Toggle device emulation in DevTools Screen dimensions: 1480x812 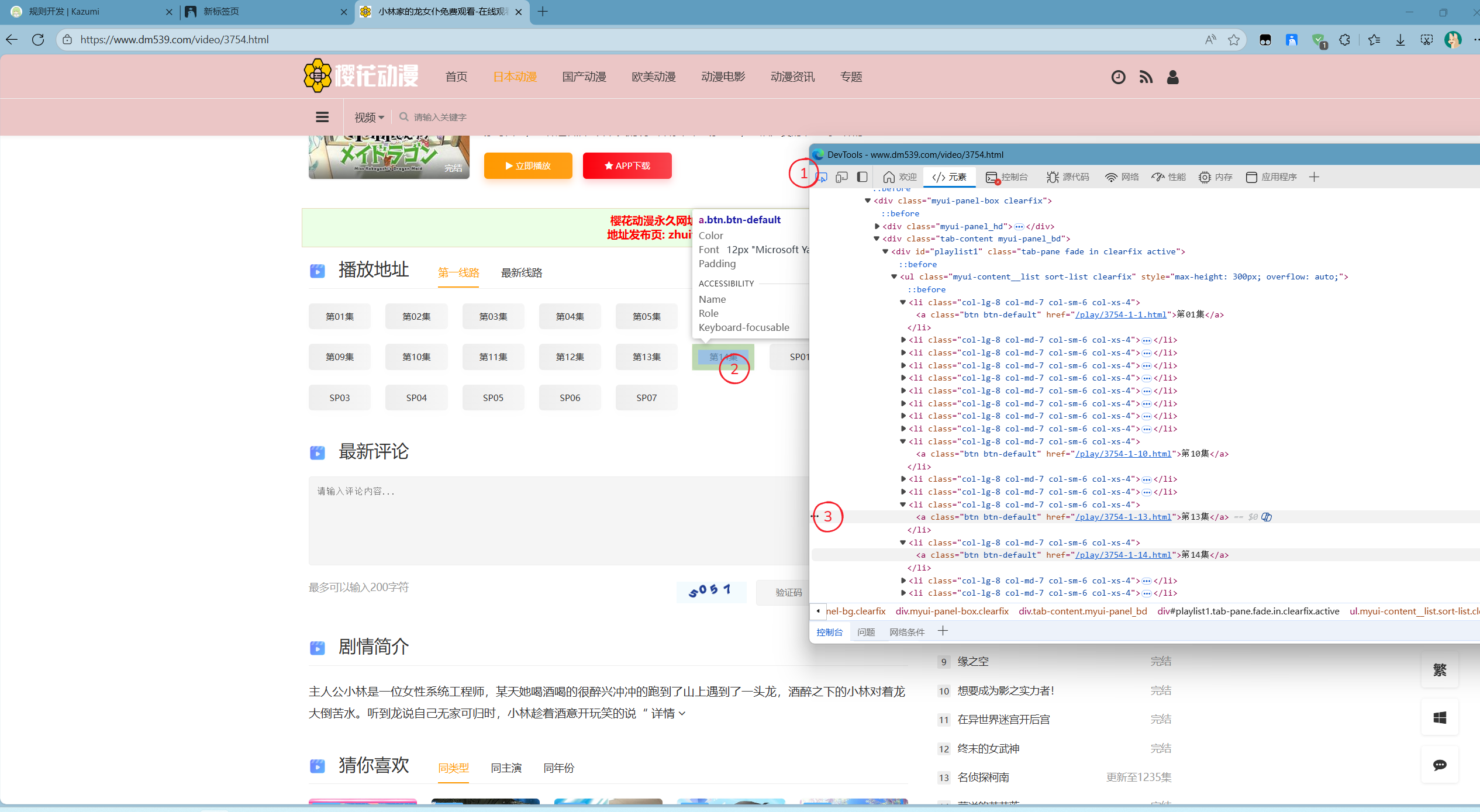841,177
